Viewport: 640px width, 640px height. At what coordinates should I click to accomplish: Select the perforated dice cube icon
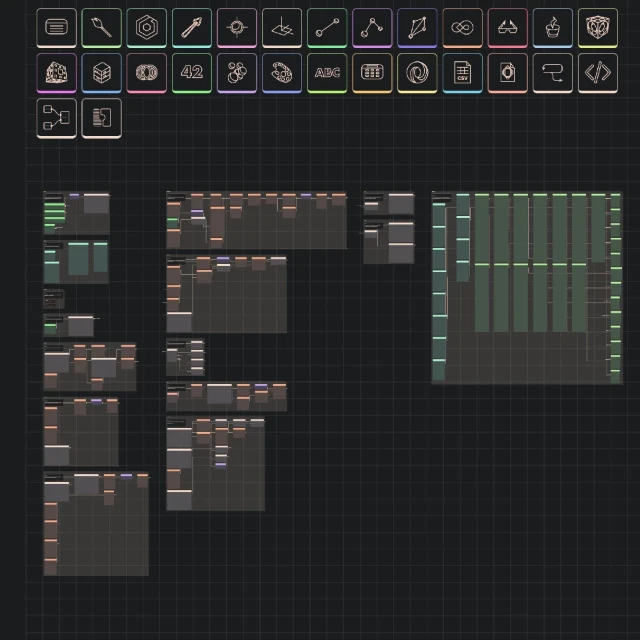click(x=56, y=73)
